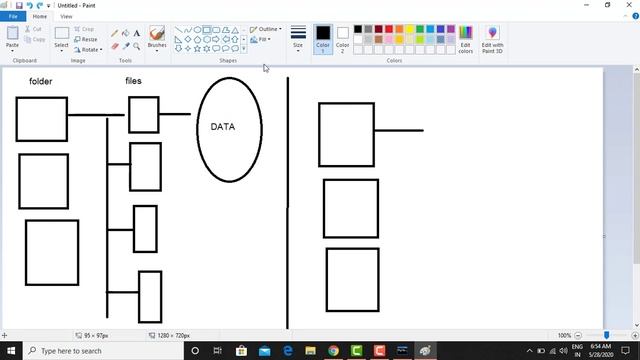
Task: Choose the Oval callout shape
Action: (x=226, y=49)
